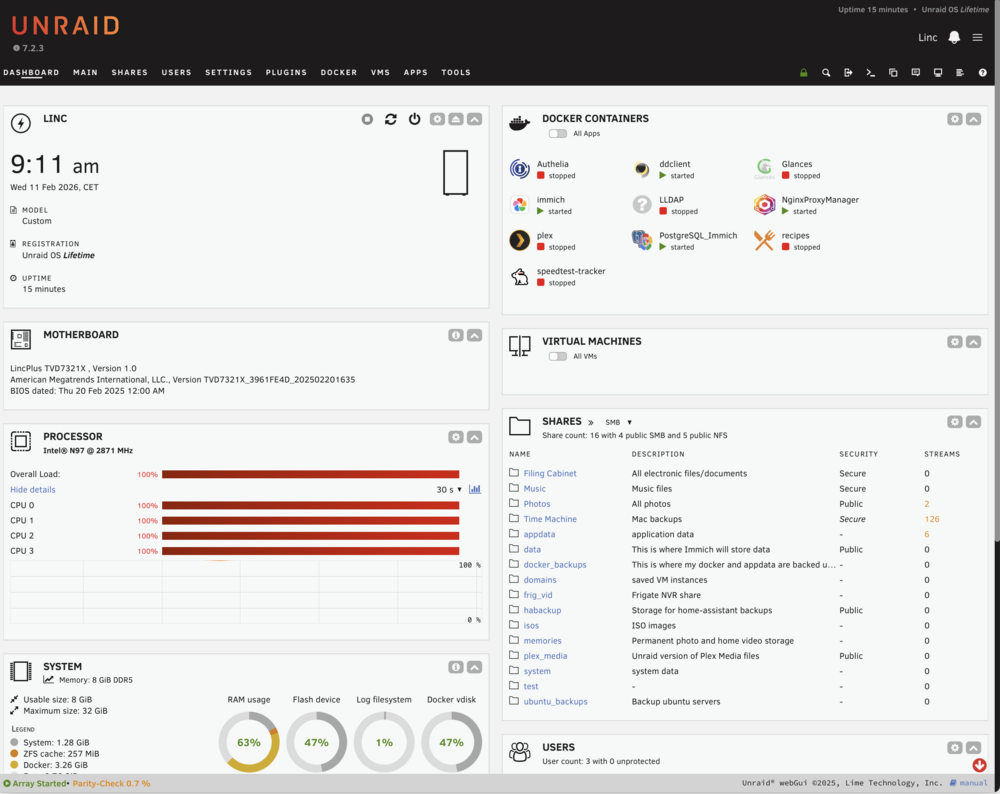1000x794 pixels.
Task: Click the ddclient container icon
Action: (642, 169)
